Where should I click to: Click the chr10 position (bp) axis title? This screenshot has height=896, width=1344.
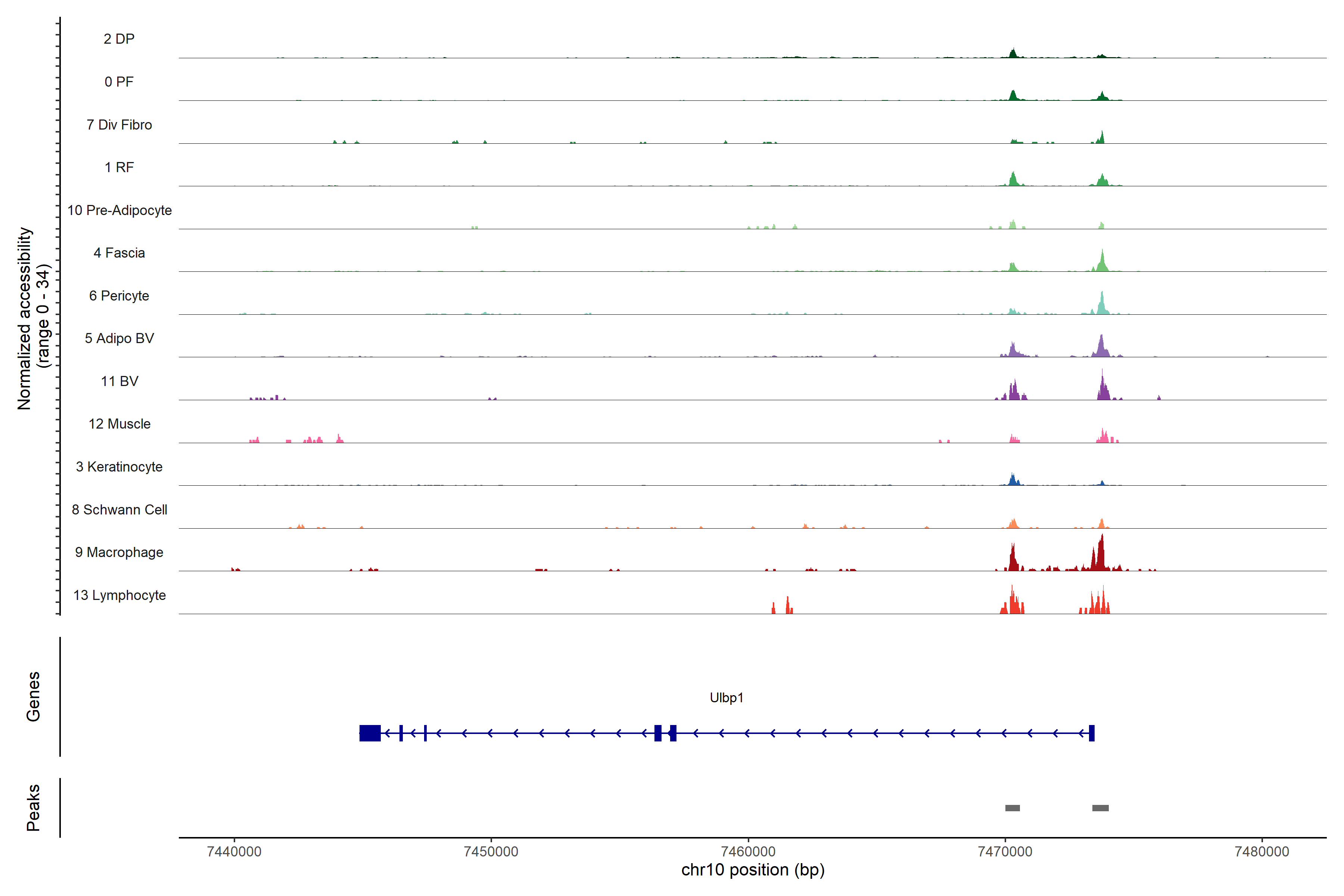coord(753,870)
